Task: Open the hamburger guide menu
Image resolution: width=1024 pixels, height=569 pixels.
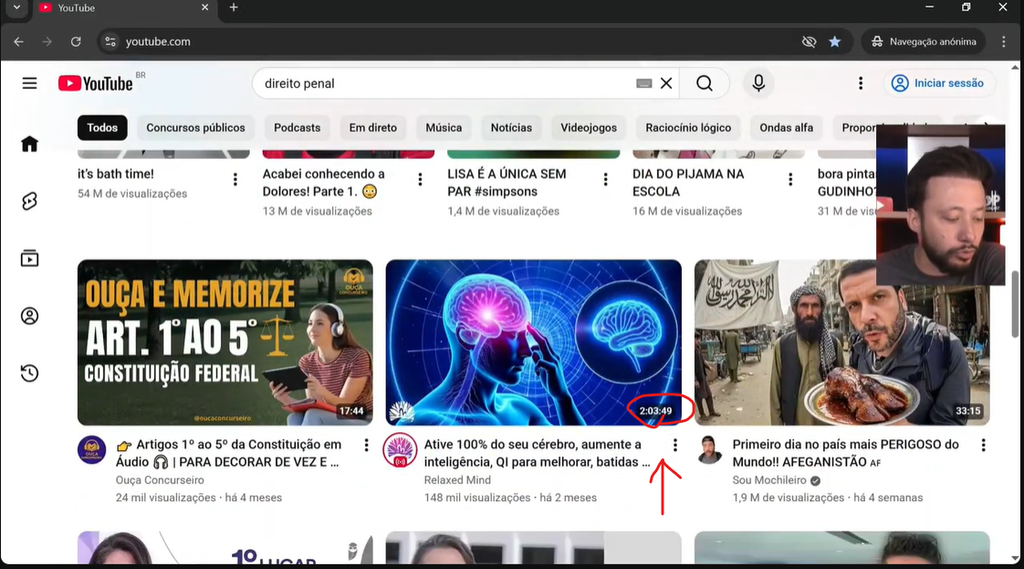Action: 29,83
